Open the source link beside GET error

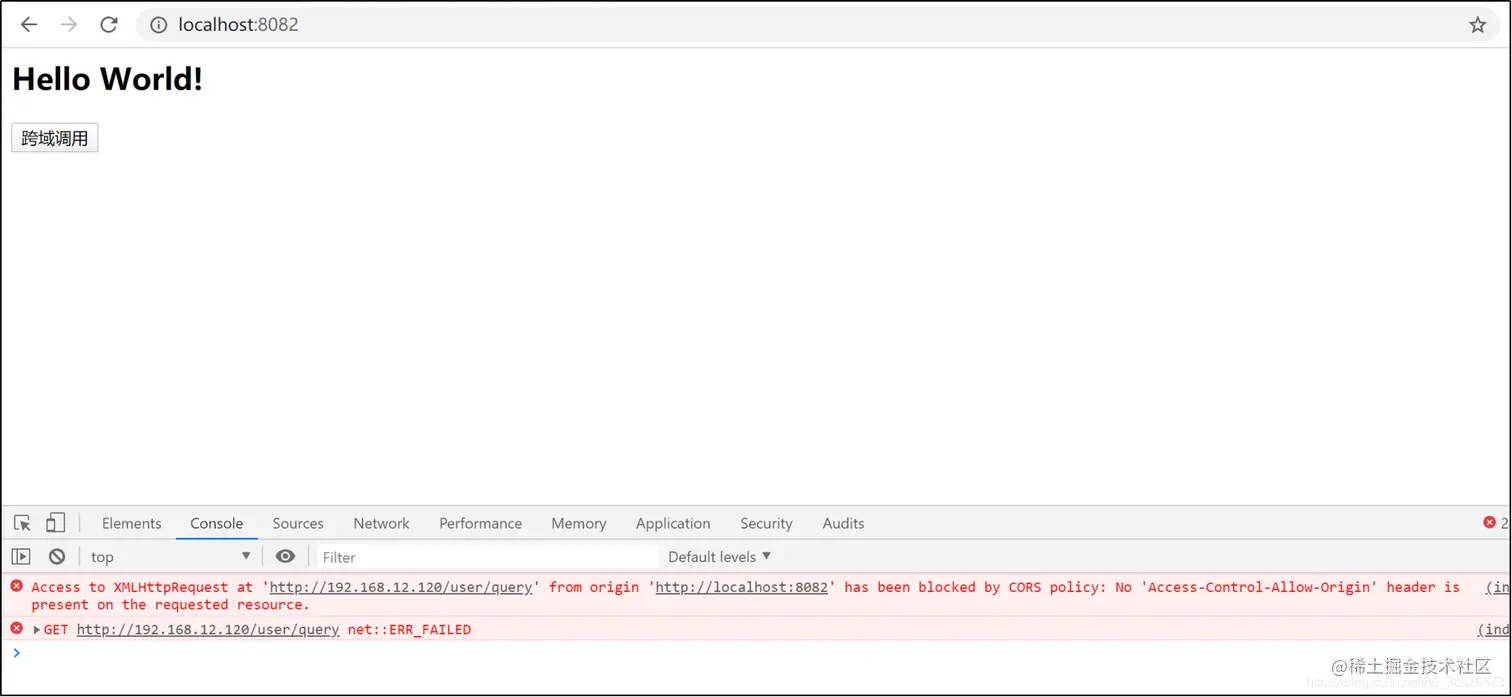pos(1494,630)
